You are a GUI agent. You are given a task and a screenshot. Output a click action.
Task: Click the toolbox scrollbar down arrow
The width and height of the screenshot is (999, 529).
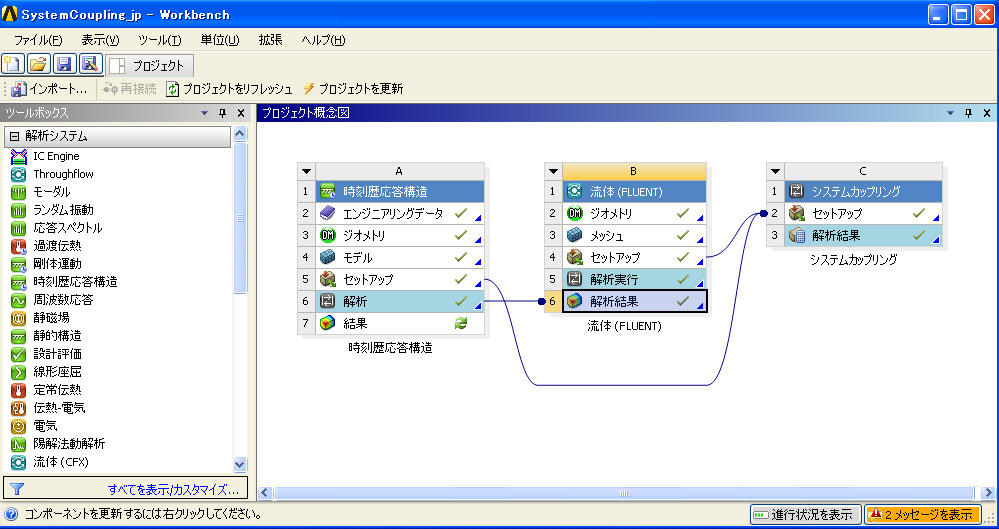coord(240,464)
